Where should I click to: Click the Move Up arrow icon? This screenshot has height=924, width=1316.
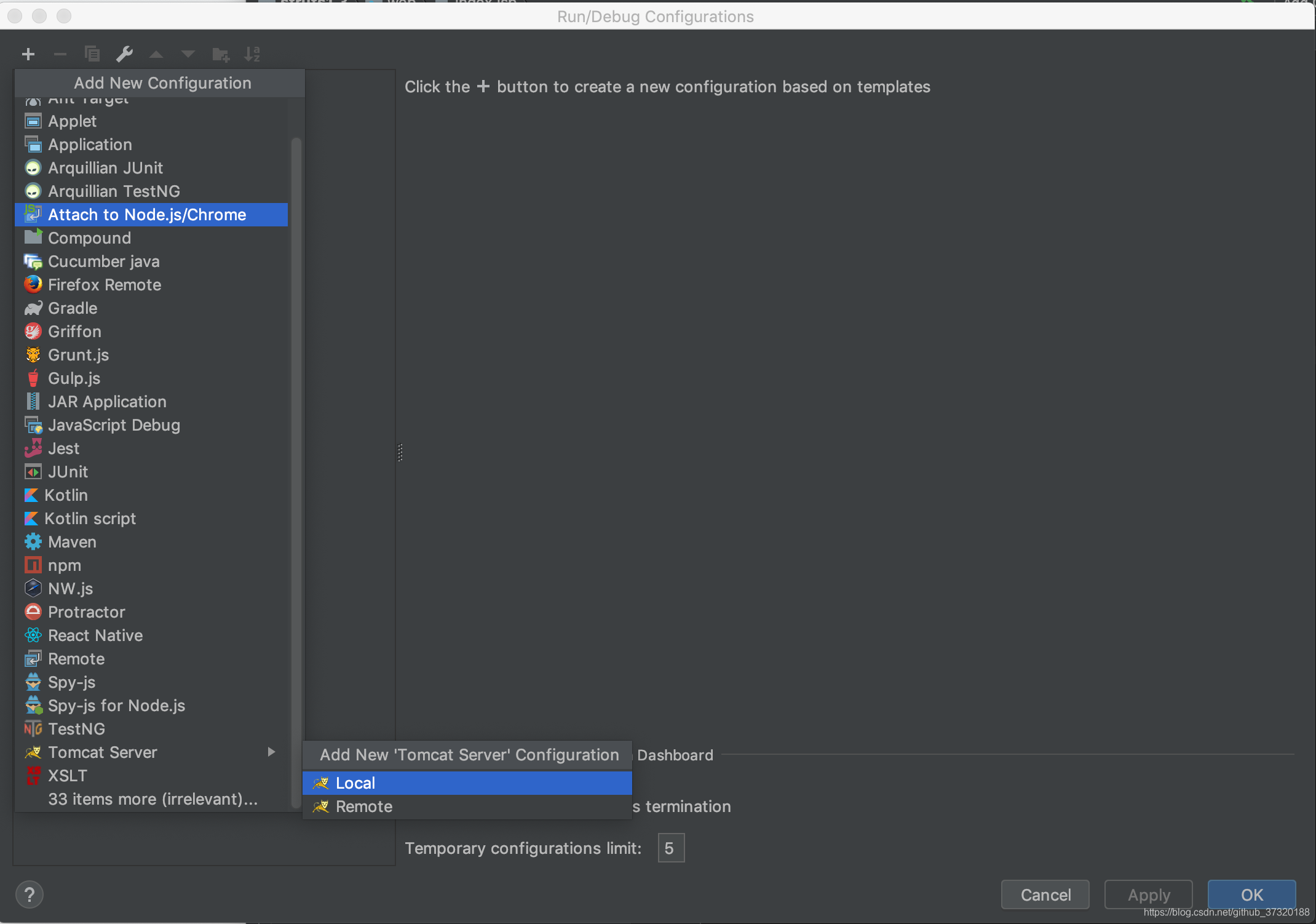[156, 54]
